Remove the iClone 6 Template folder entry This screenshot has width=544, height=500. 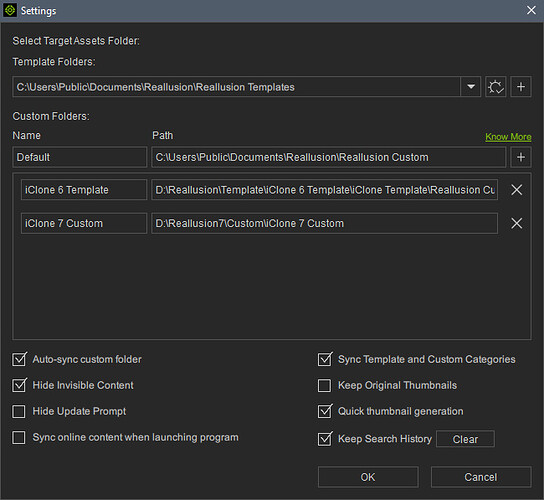tap(517, 190)
